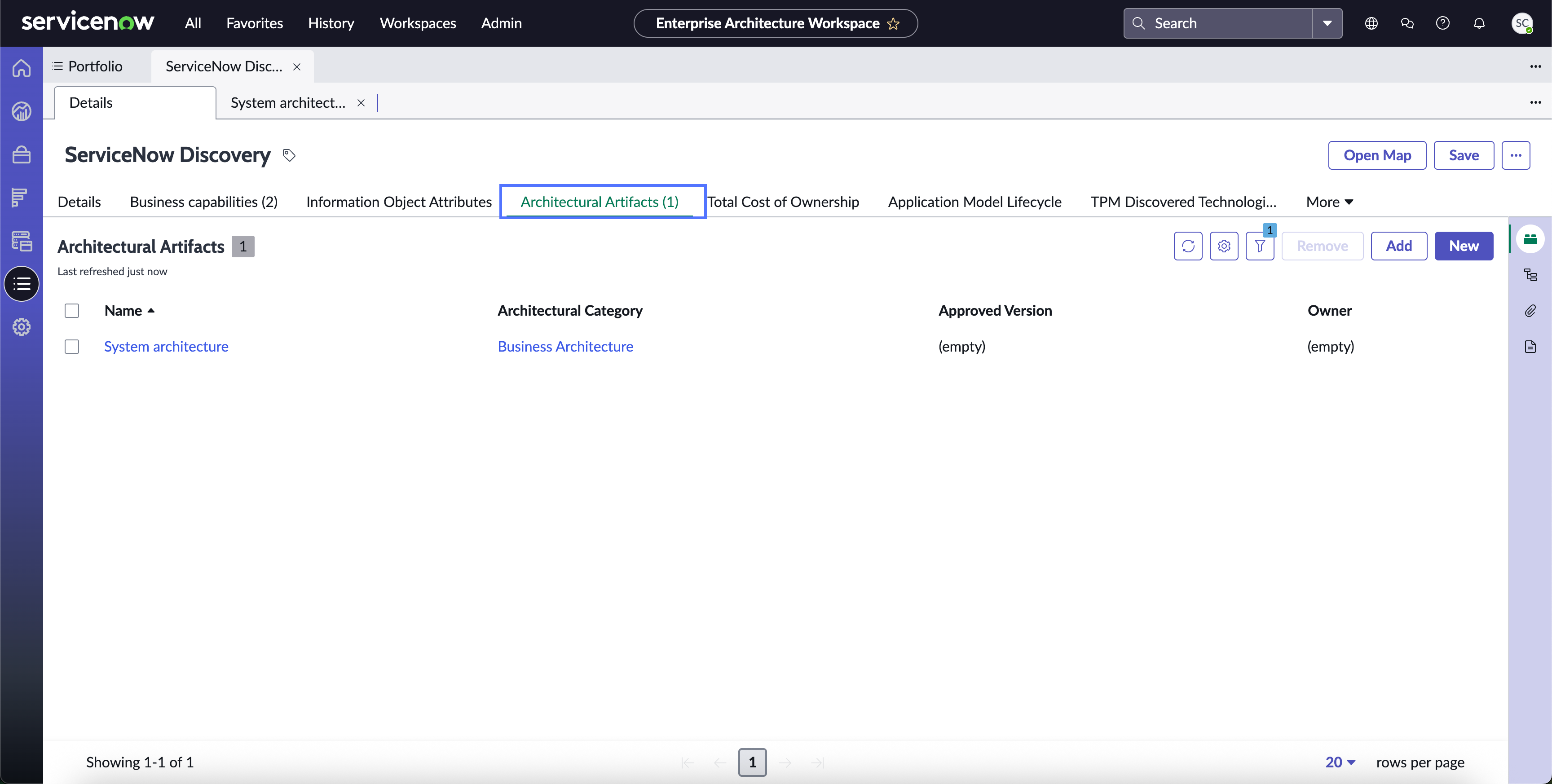The height and width of the screenshot is (784, 1552).
Task: Open workspace tab bar overflow ellipsis
Action: click(1536, 66)
